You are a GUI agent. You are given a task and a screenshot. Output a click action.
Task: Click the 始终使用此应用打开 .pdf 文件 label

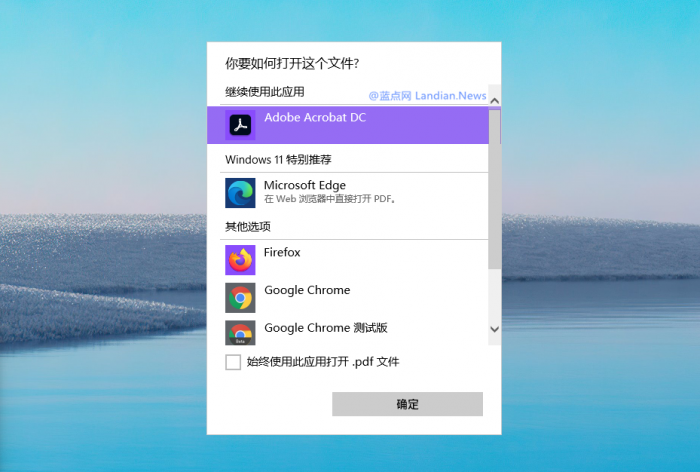coord(323,362)
